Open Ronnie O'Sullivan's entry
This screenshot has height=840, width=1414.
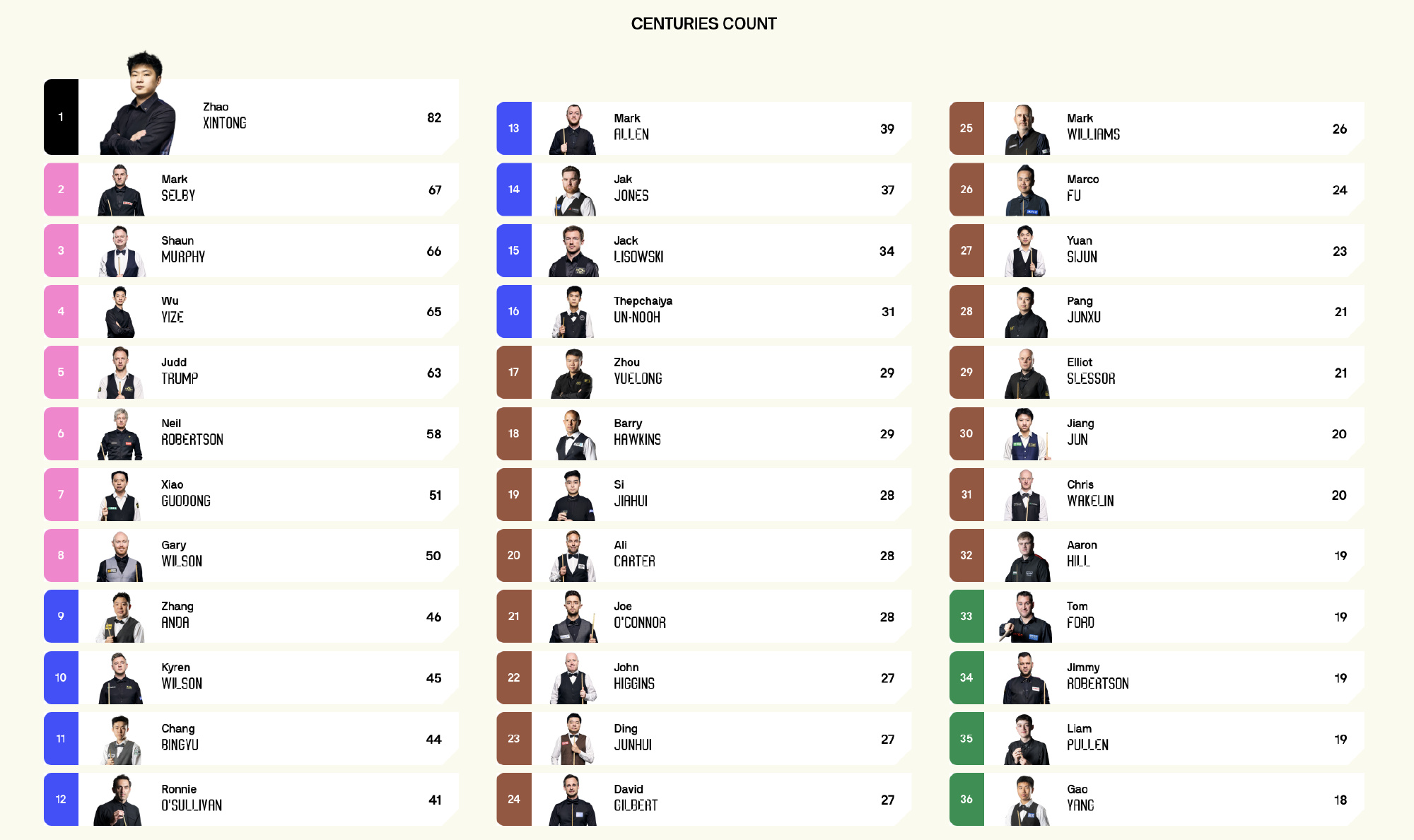(251, 800)
